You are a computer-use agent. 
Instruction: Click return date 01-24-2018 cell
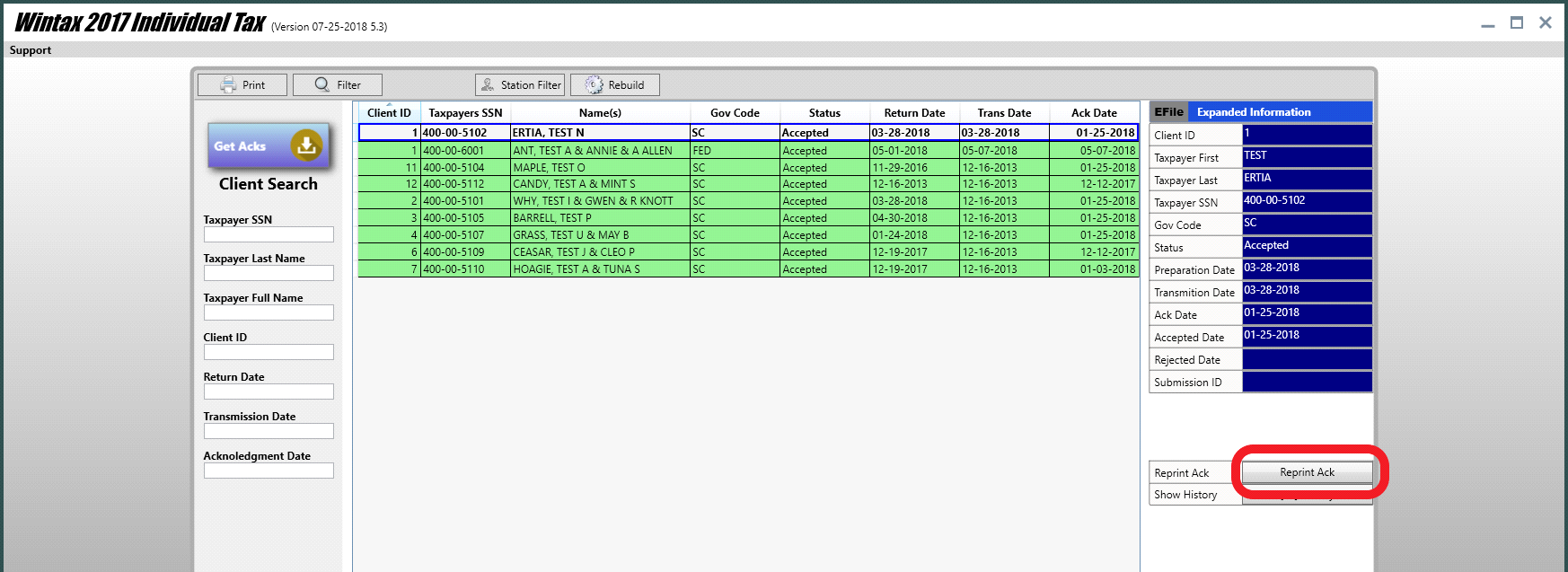914,235
